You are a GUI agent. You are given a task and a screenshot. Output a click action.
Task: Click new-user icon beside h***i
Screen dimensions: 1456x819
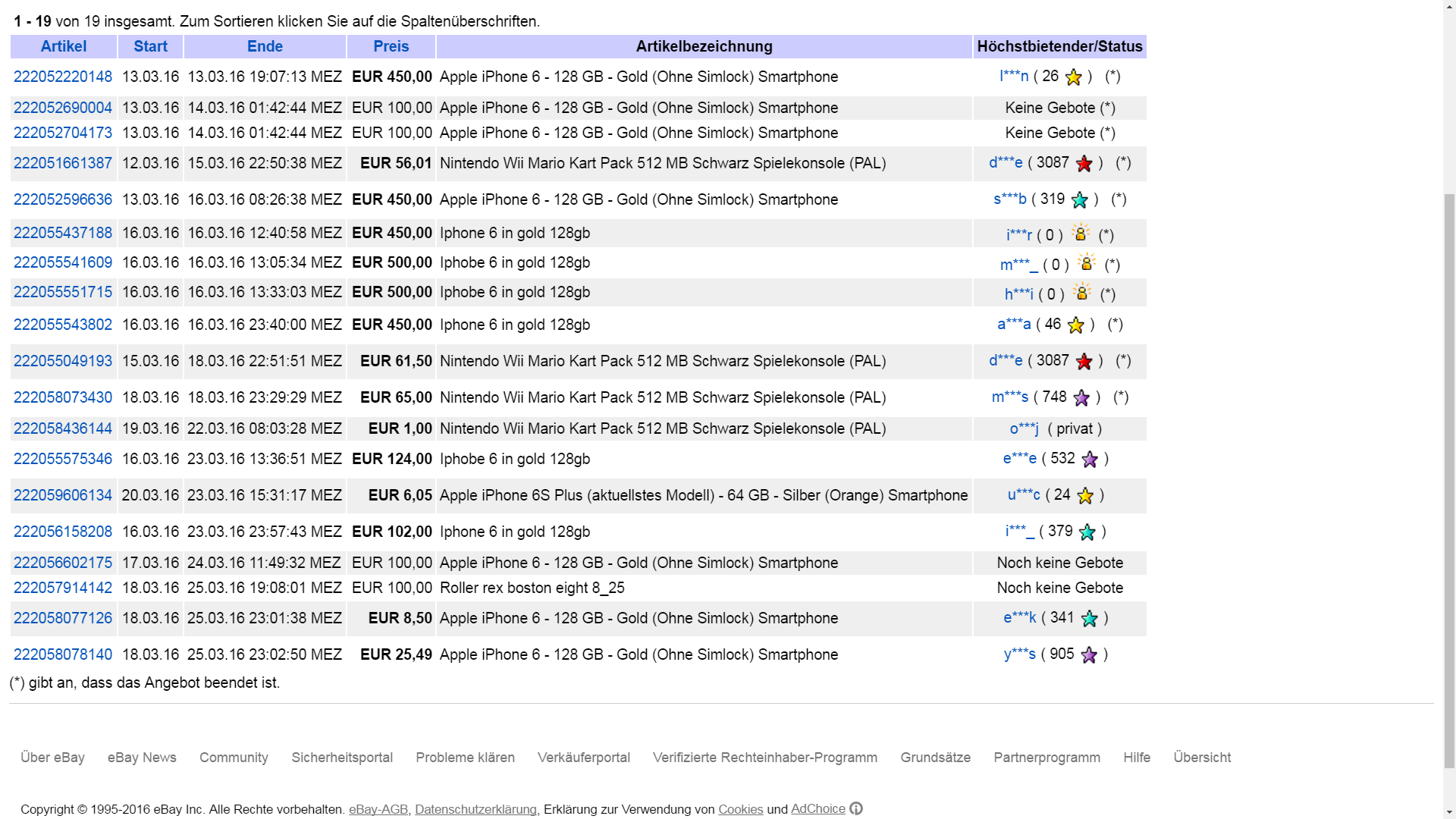point(1082,291)
